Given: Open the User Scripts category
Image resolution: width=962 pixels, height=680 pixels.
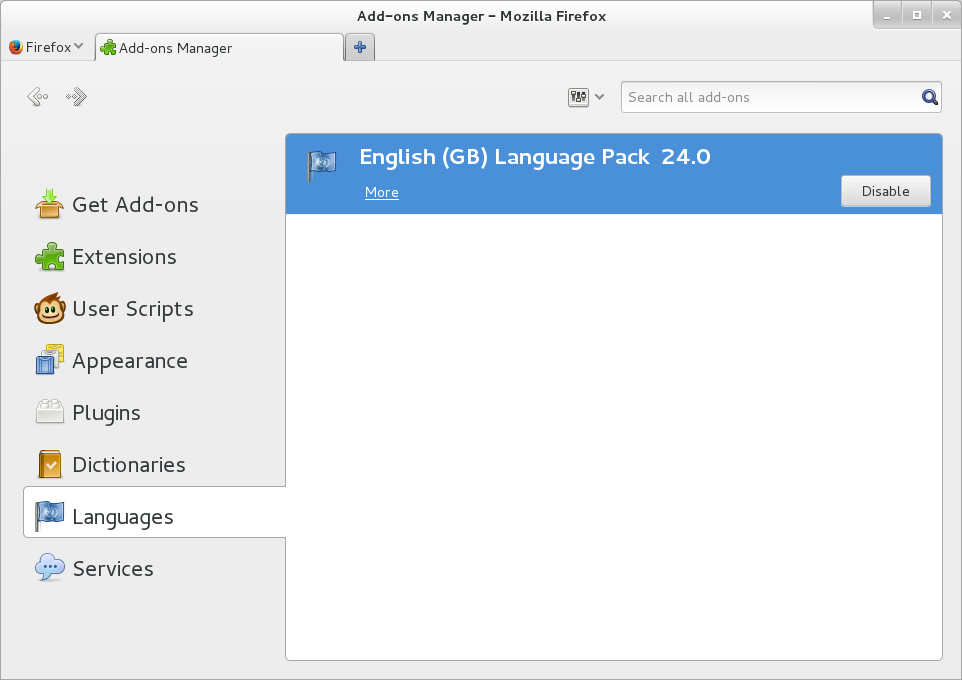Looking at the screenshot, I should coord(155,309).
